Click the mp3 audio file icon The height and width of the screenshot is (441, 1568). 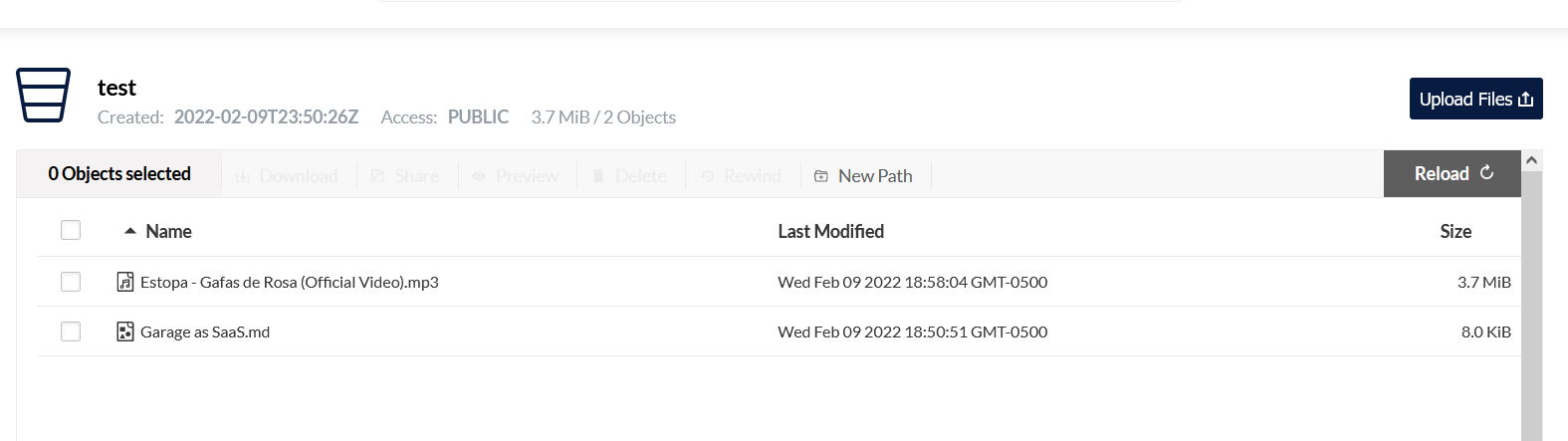(x=124, y=282)
